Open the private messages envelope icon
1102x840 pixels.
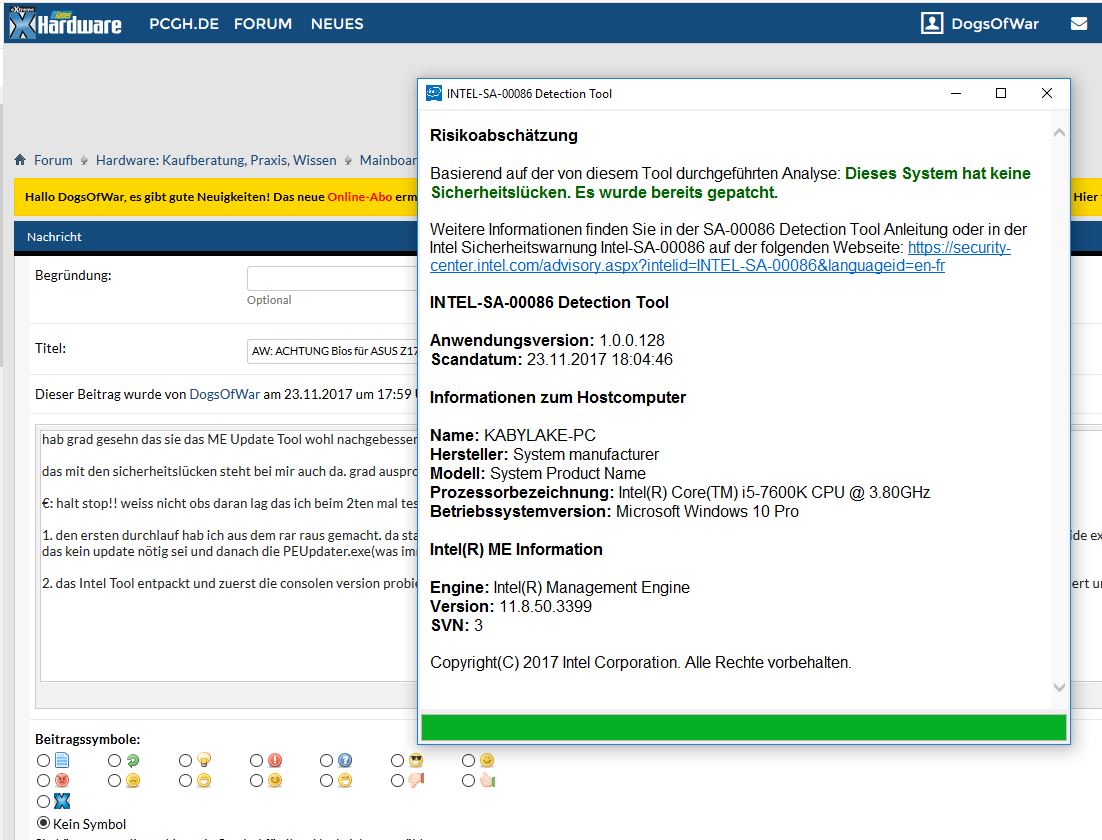[1079, 24]
